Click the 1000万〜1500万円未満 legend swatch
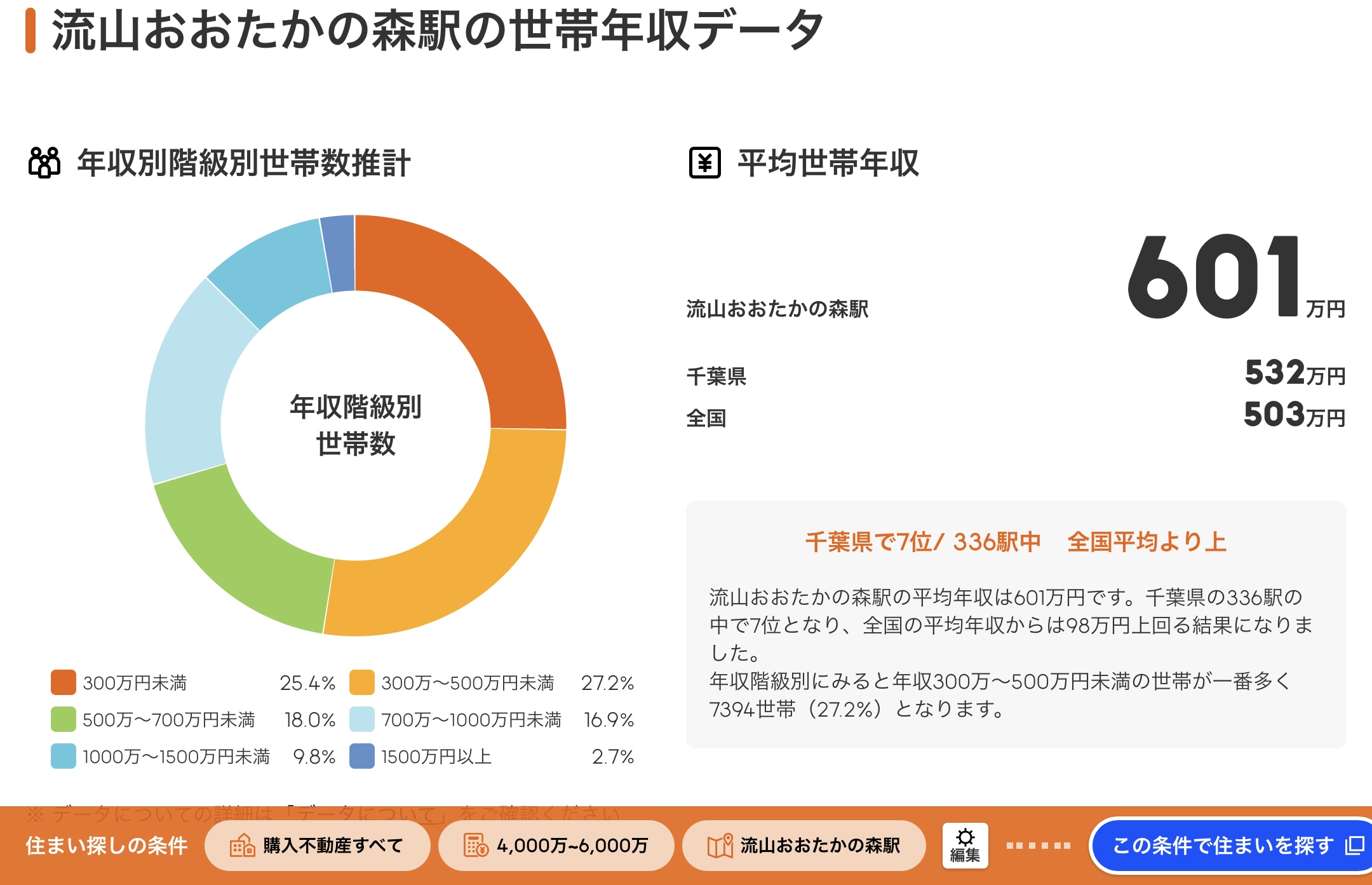 click(64, 756)
